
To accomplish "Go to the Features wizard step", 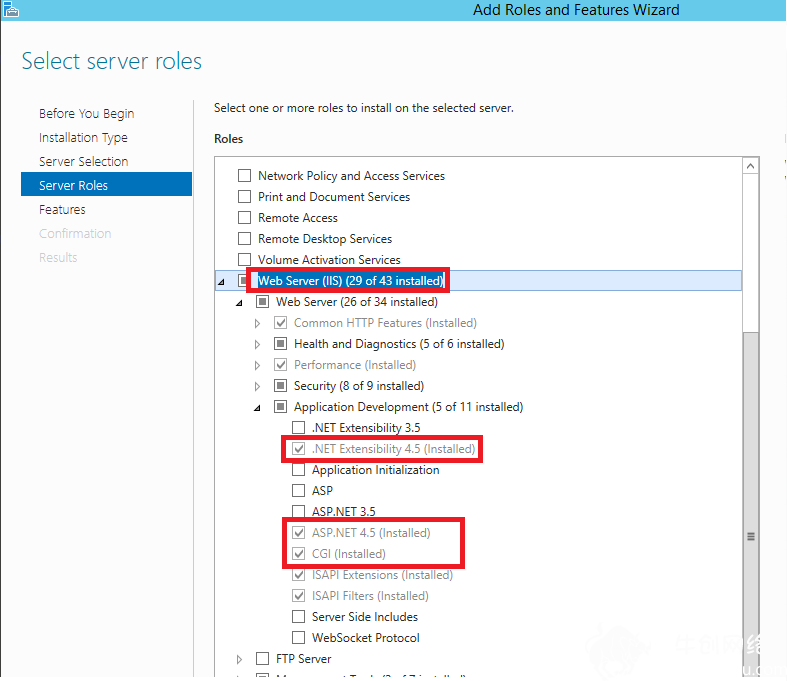I will click(x=62, y=209).
